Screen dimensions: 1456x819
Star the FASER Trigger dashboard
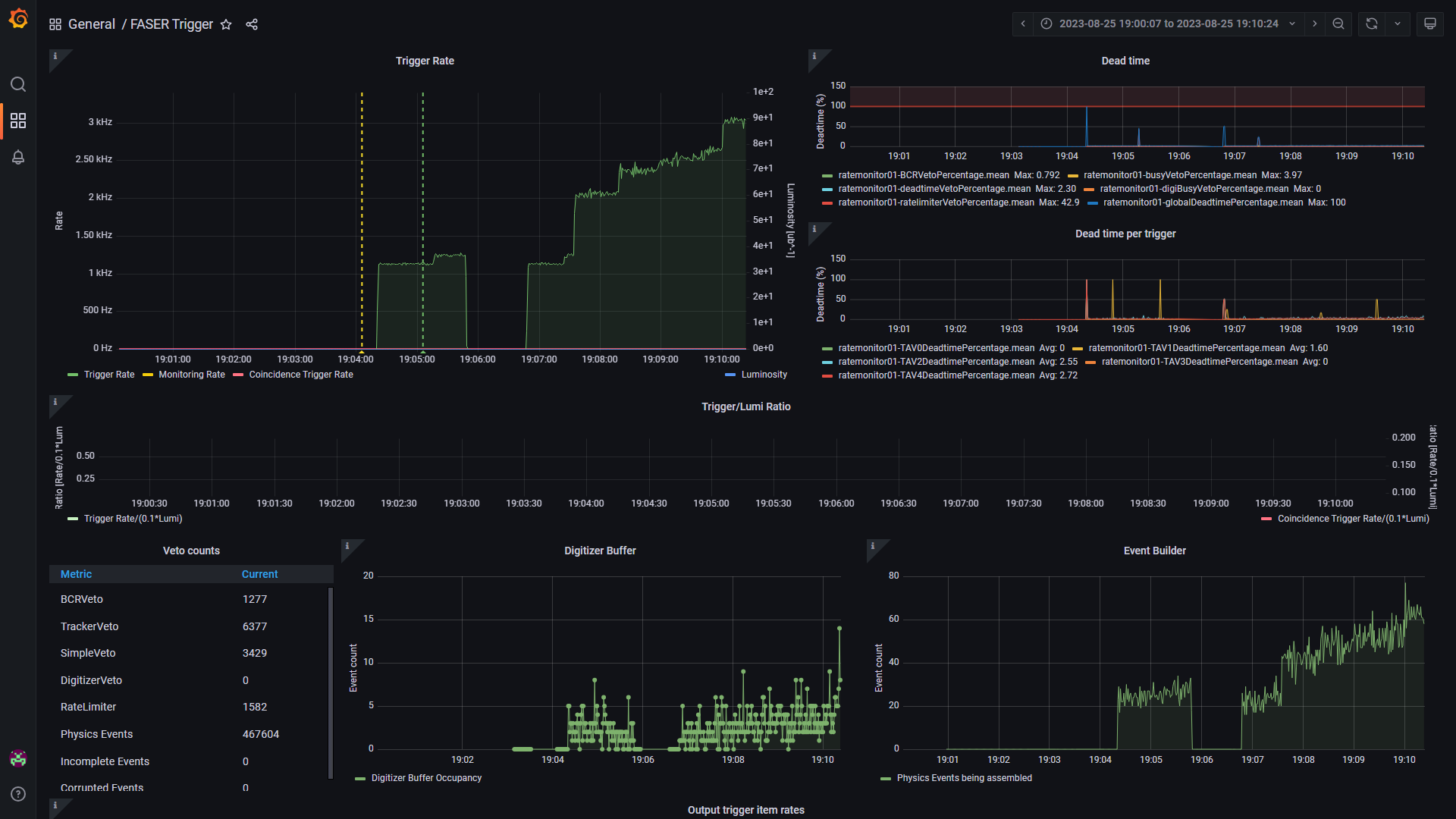[225, 24]
